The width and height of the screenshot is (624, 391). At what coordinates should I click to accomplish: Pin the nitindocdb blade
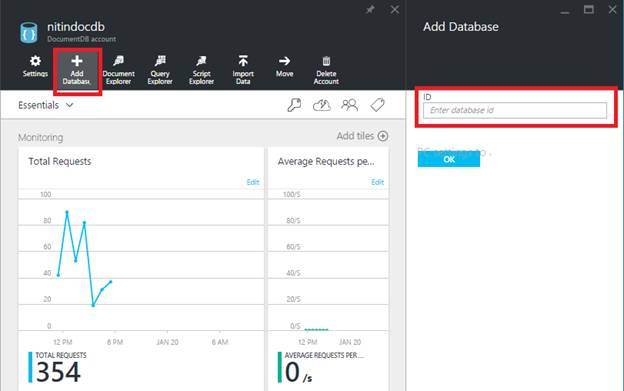(370, 10)
